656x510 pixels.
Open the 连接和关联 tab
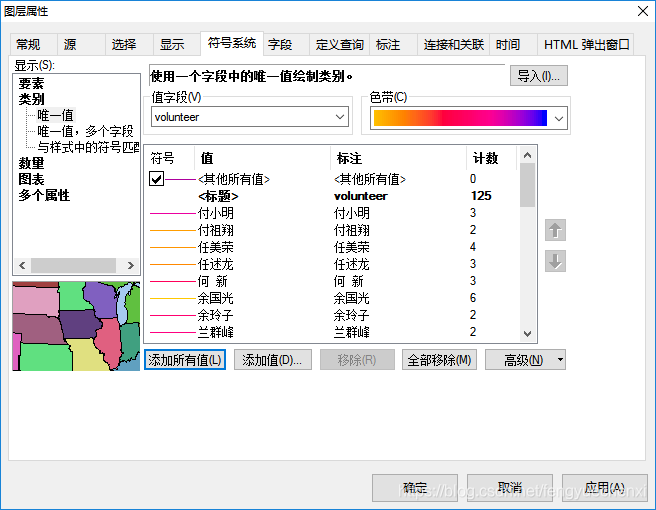click(x=454, y=44)
